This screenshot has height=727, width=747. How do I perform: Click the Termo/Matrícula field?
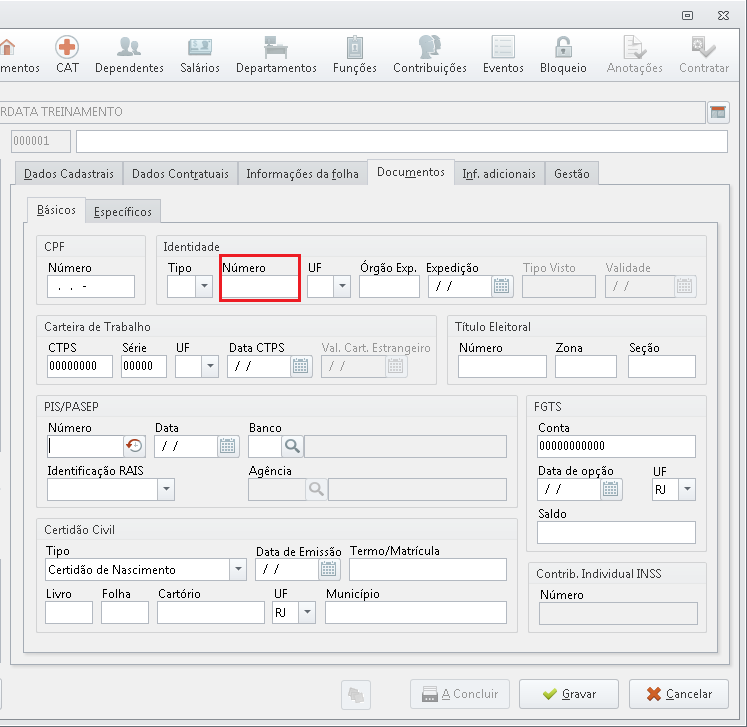coord(428,569)
